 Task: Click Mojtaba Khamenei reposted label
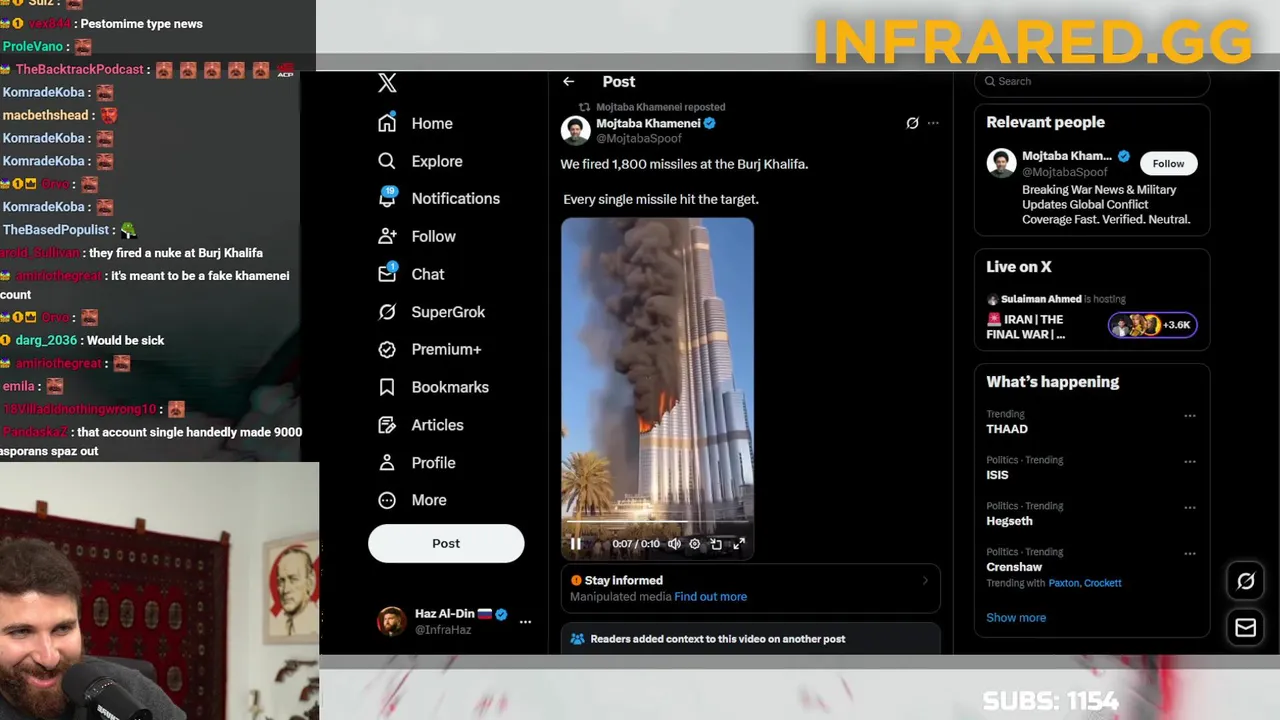point(660,107)
